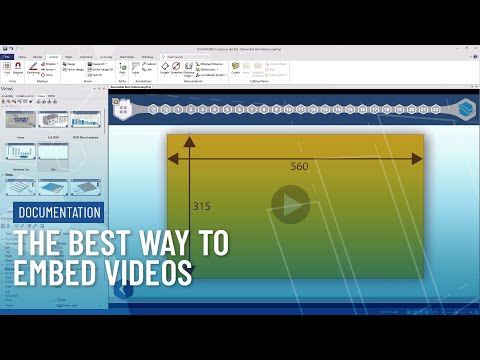Viewport: 480px width, 360px height.
Task: Select the Path tool
Action: click(122, 68)
